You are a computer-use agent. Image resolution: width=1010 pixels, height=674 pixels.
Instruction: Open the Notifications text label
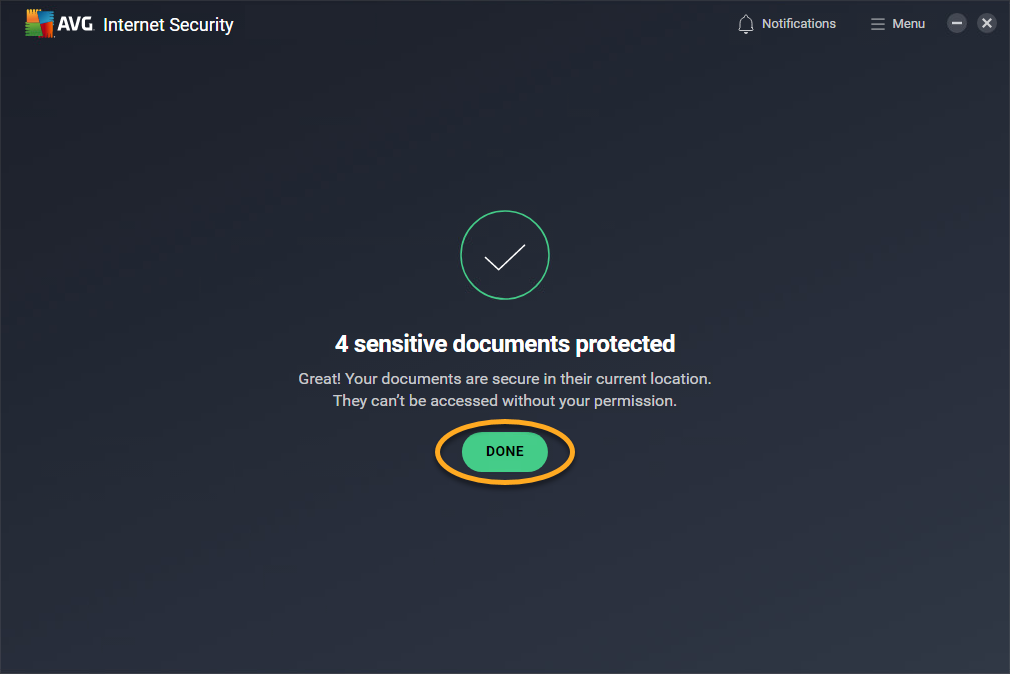coord(798,24)
